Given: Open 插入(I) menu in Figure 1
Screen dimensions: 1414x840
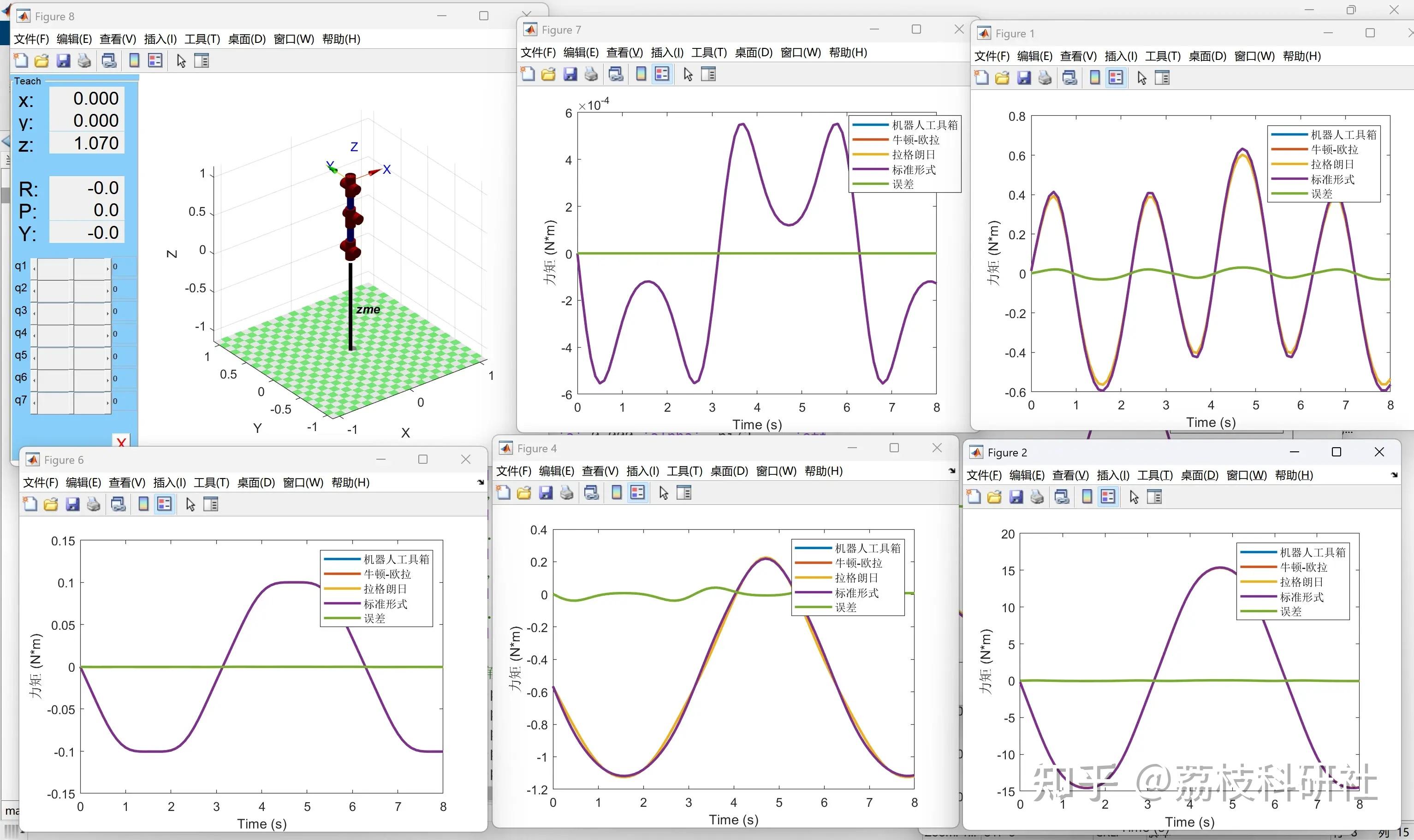Looking at the screenshot, I should (x=1120, y=56).
